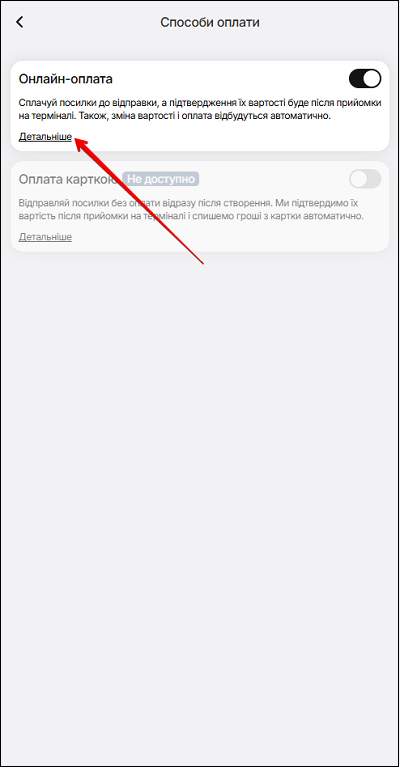Click the Не доступно badge
The image size is (400, 767).
pos(160,179)
